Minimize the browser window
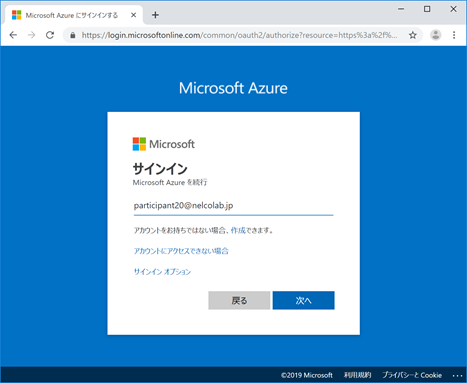The height and width of the screenshot is (383, 467). (401, 9)
